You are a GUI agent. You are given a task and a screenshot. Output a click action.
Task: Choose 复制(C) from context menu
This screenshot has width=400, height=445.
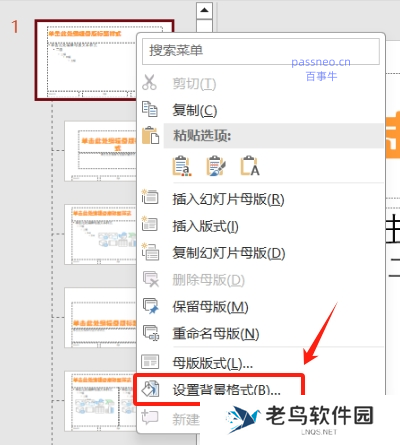click(195, 110)
